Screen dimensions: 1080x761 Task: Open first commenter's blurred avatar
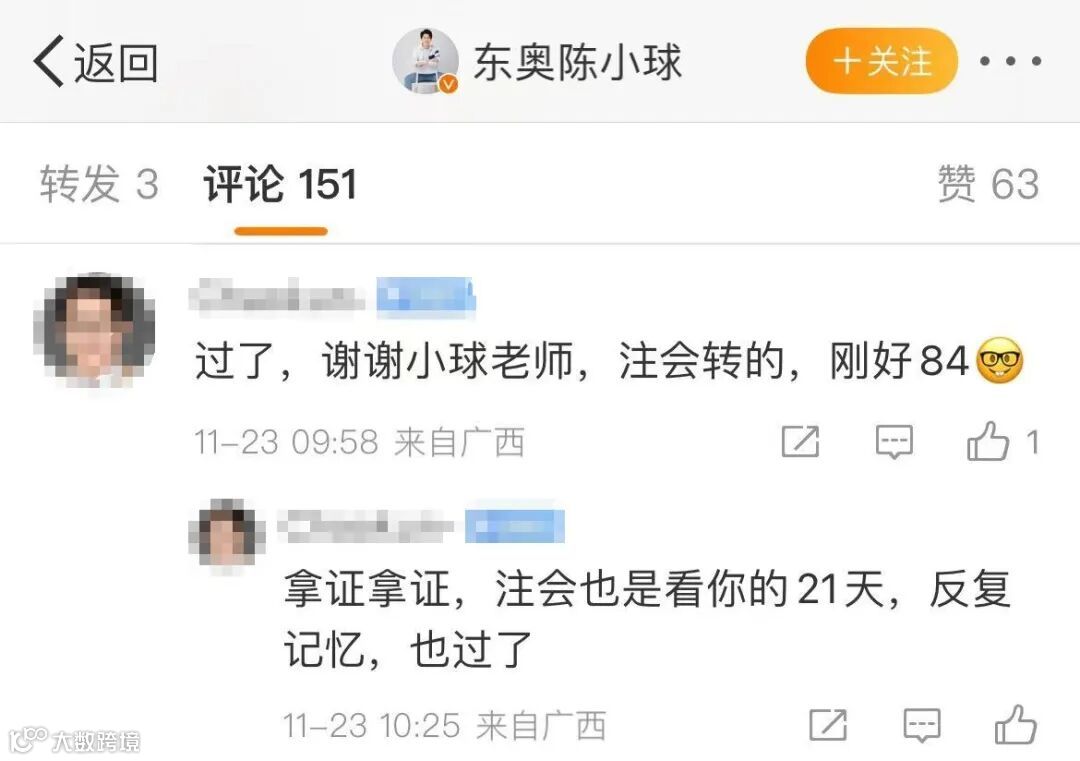pyautogui.click(x=94, y=329)
